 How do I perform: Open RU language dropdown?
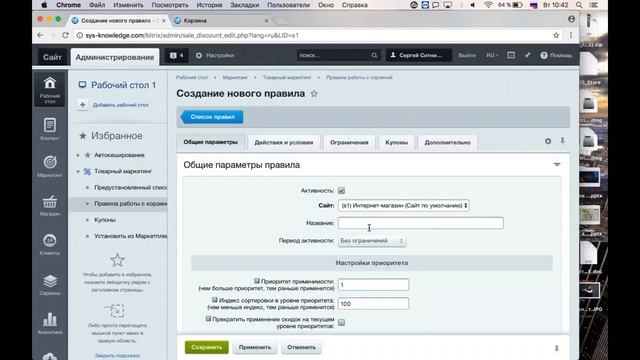pyautogui.click(x=492, y=55)
